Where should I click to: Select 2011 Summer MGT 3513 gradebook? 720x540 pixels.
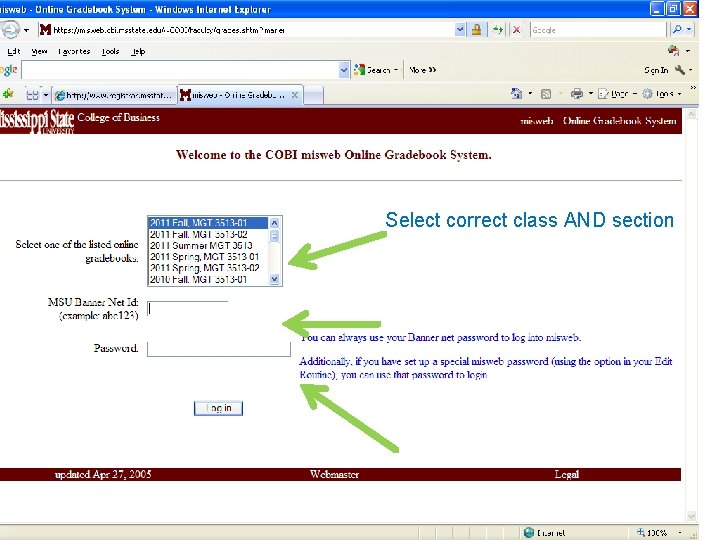[208, 245]
